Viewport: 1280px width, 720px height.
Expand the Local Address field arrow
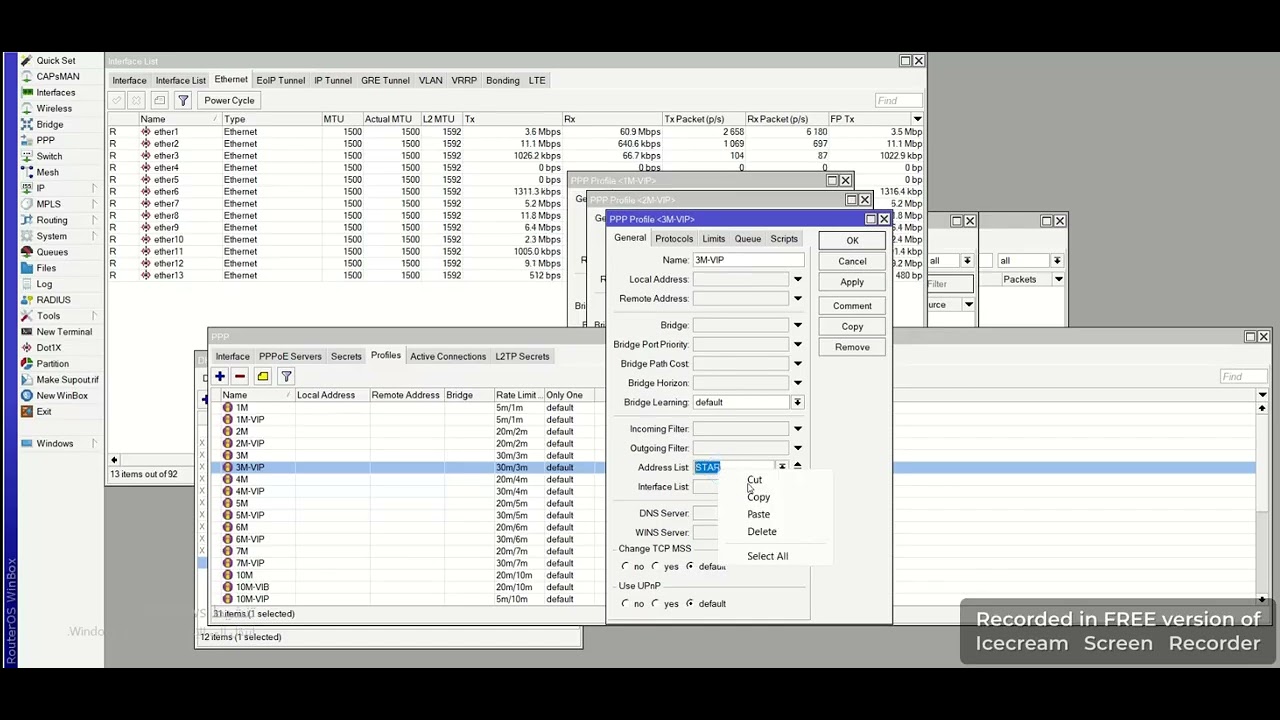[x=797, y=280]
